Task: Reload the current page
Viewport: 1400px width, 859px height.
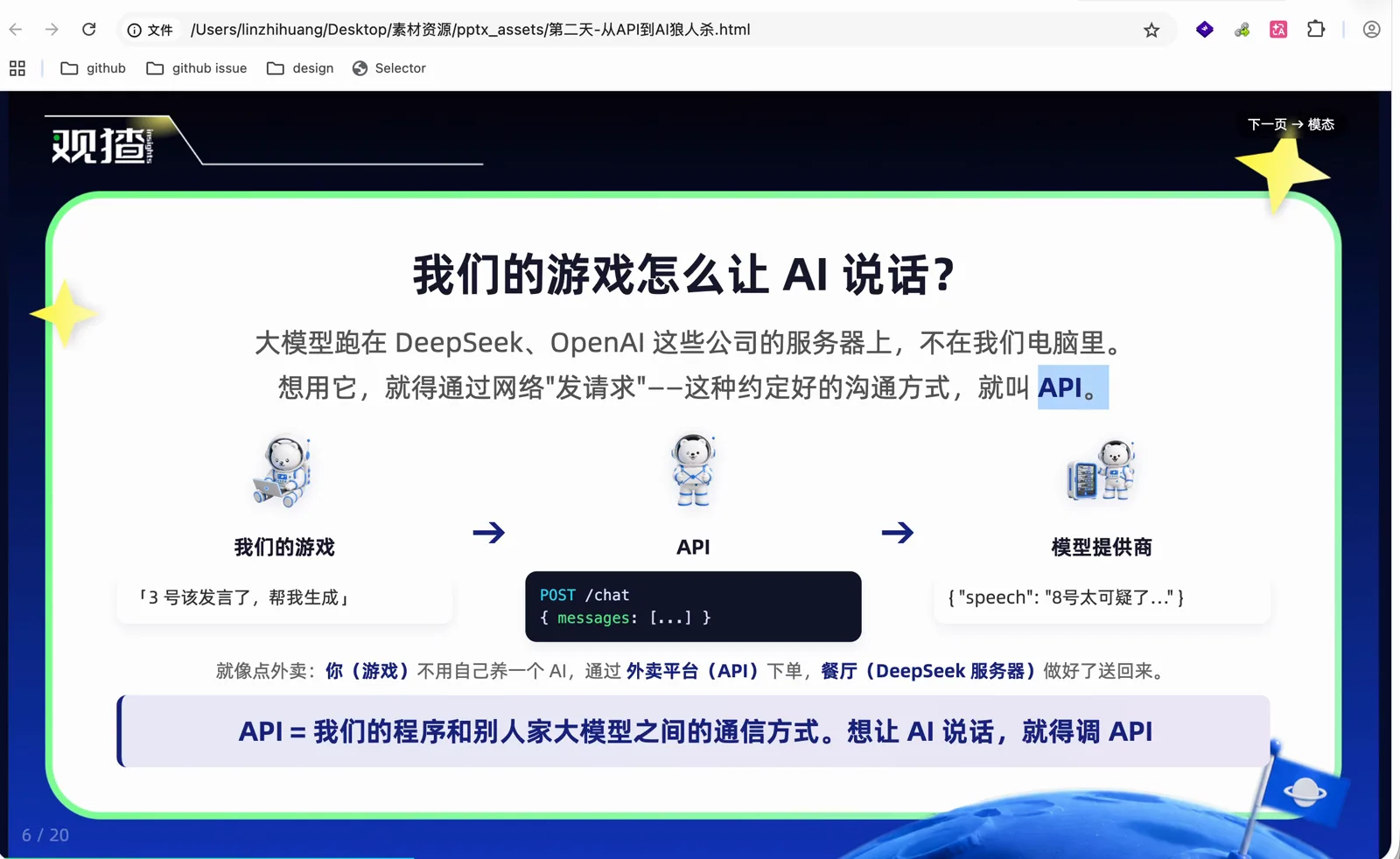Action: point(88,30)
